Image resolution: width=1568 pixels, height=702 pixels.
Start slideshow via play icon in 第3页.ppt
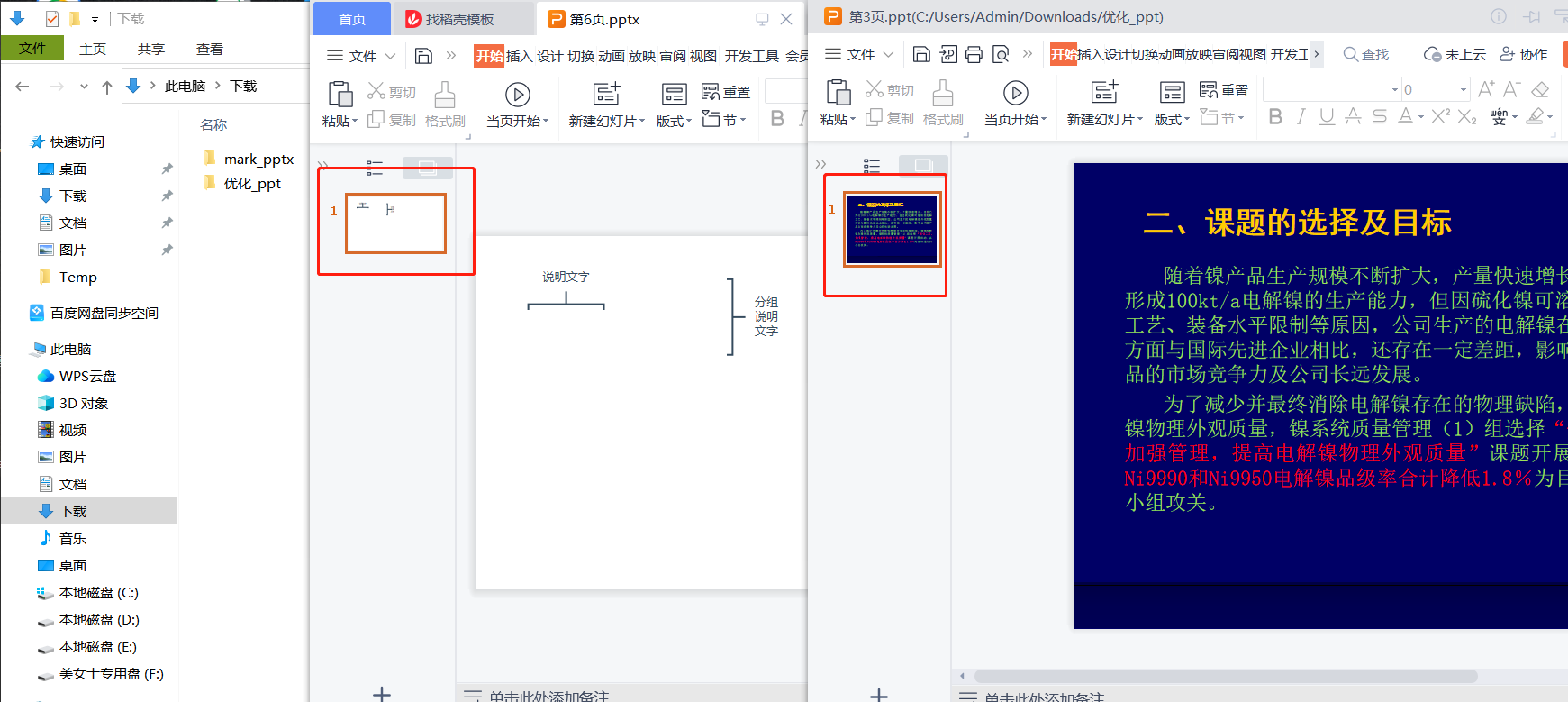1015,92
